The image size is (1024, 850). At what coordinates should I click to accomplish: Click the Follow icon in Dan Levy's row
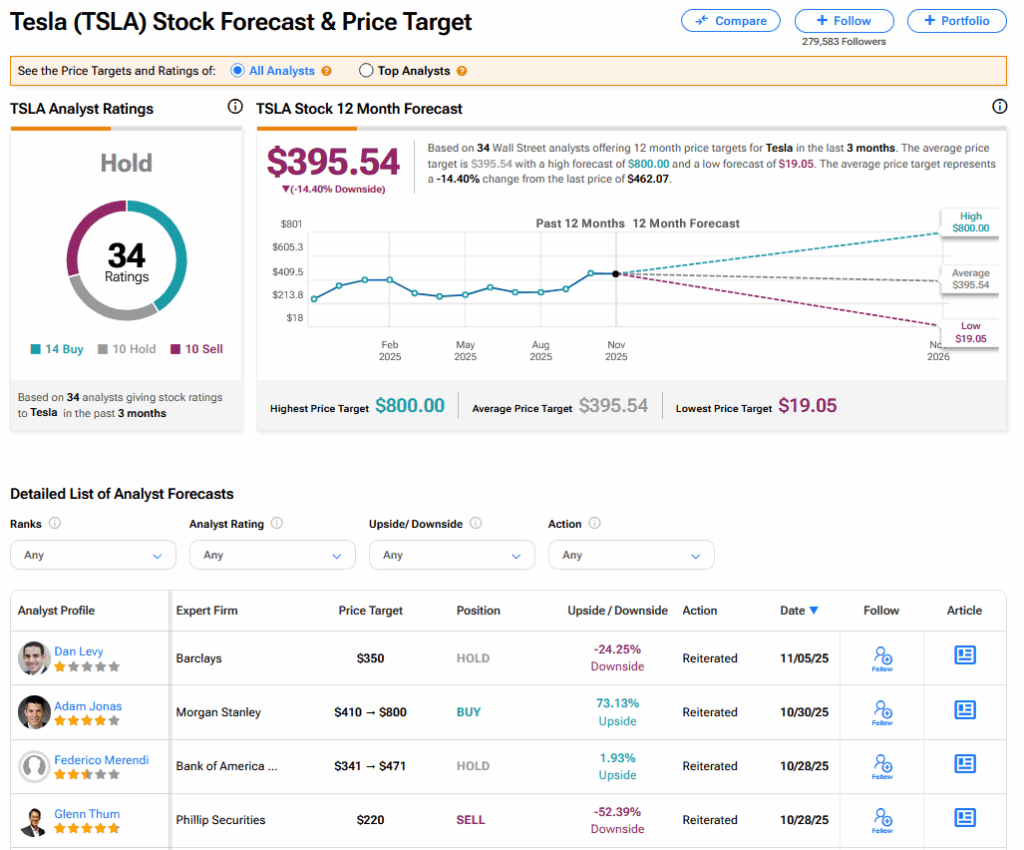click(x=882, y=658)
